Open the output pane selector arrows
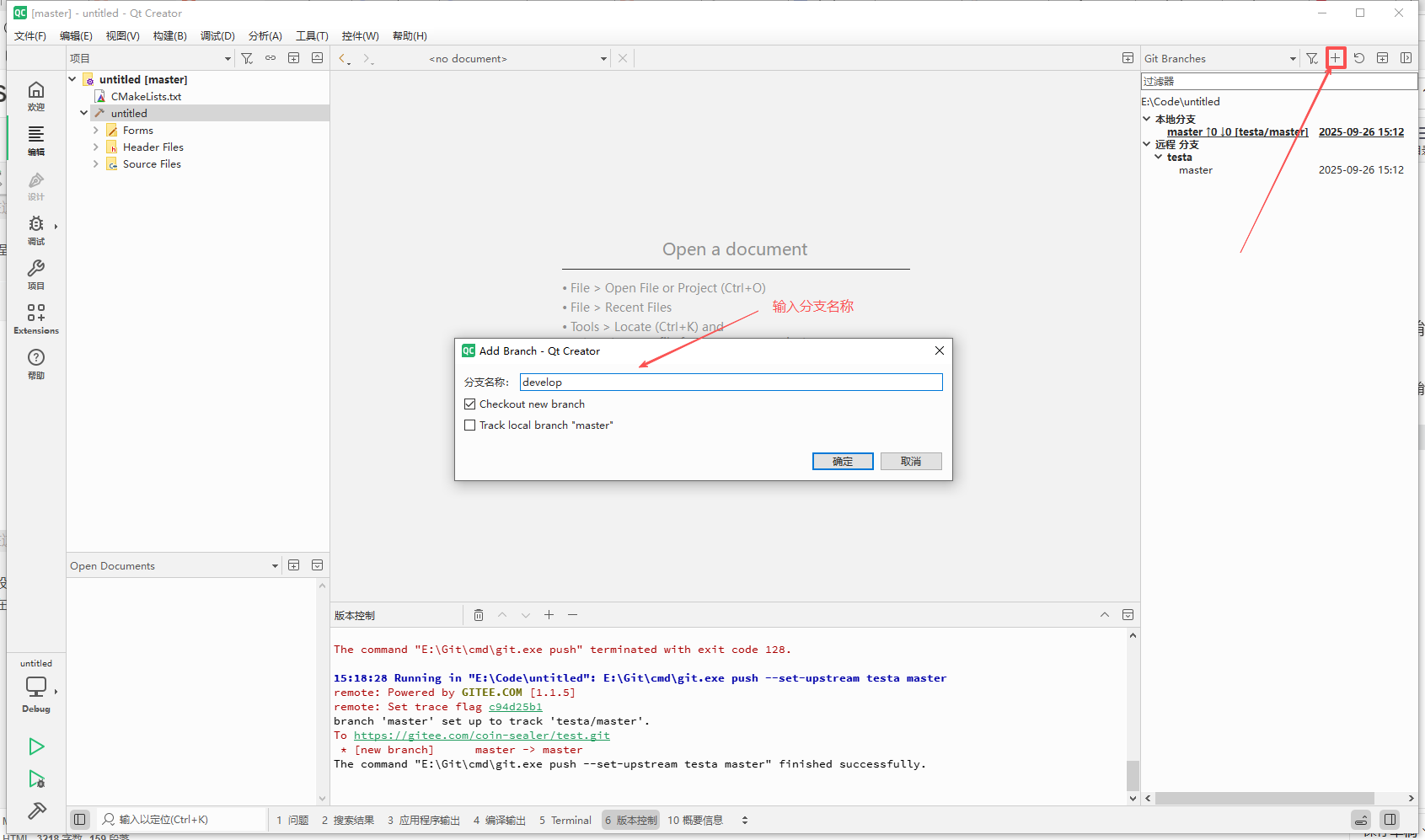Viewport: 1425px width, 840px height. (745, 820)
